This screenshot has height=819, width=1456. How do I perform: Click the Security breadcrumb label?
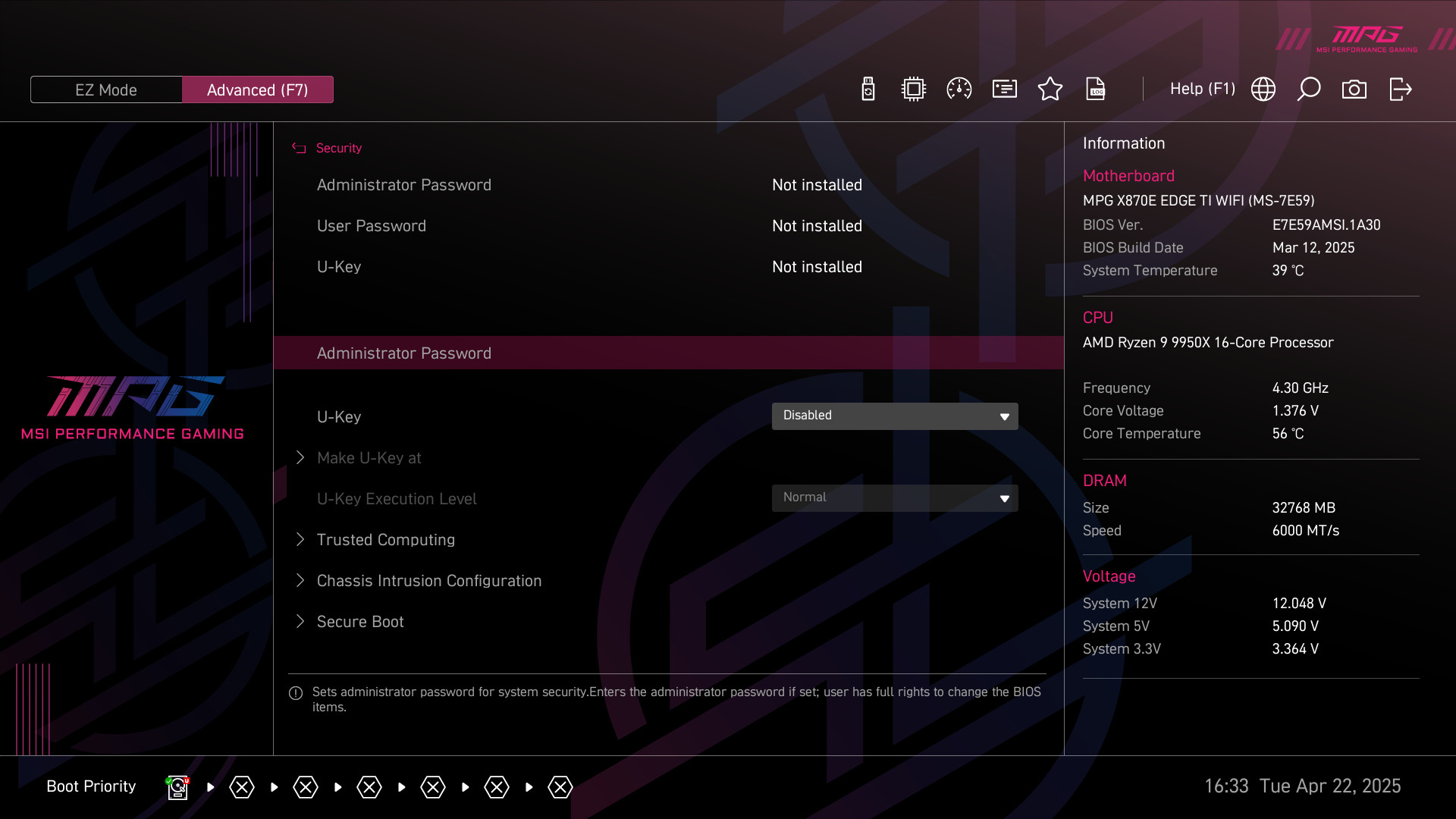(339, 148)
